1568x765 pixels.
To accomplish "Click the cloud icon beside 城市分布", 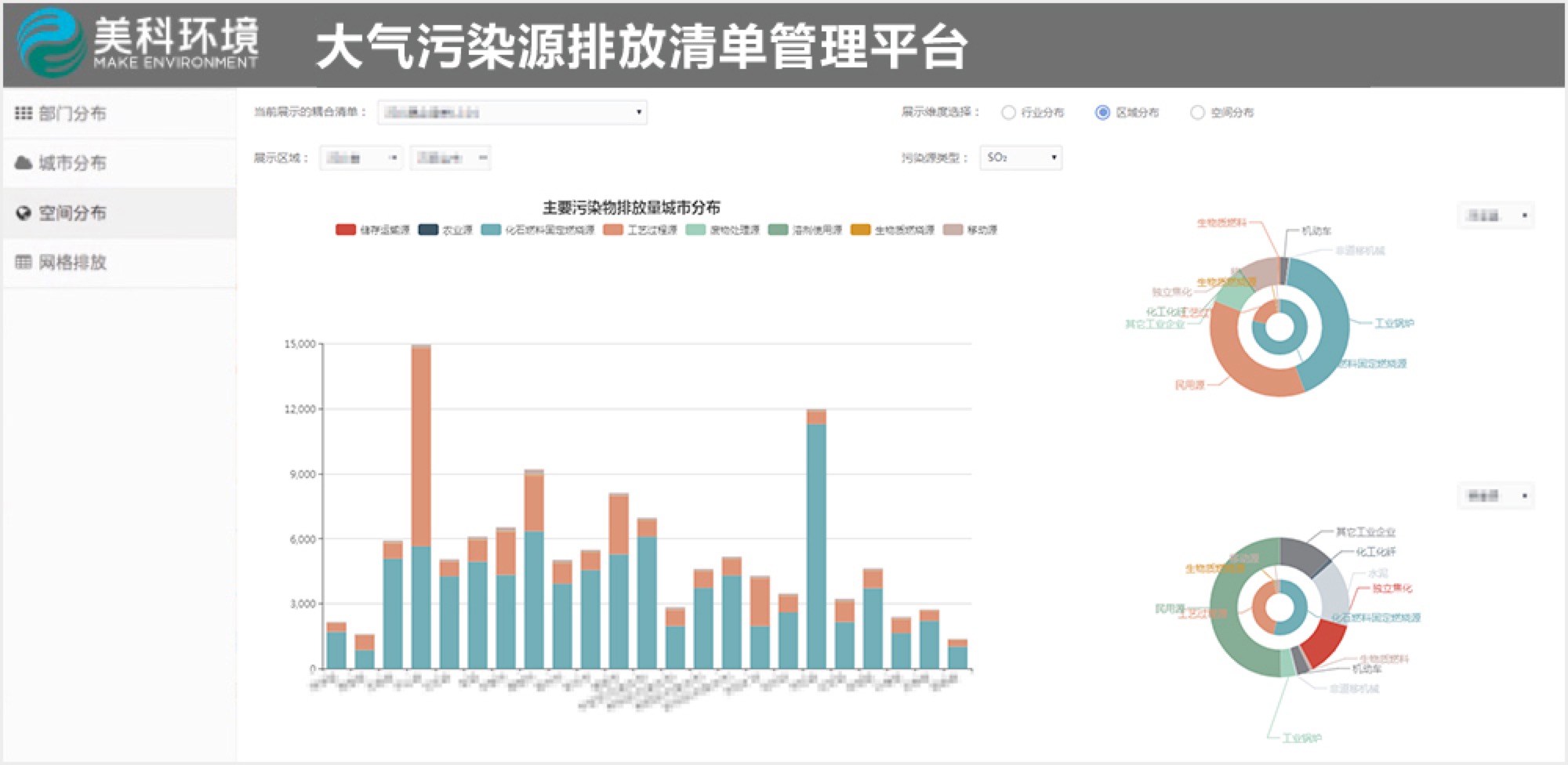I will coord(23,163).
